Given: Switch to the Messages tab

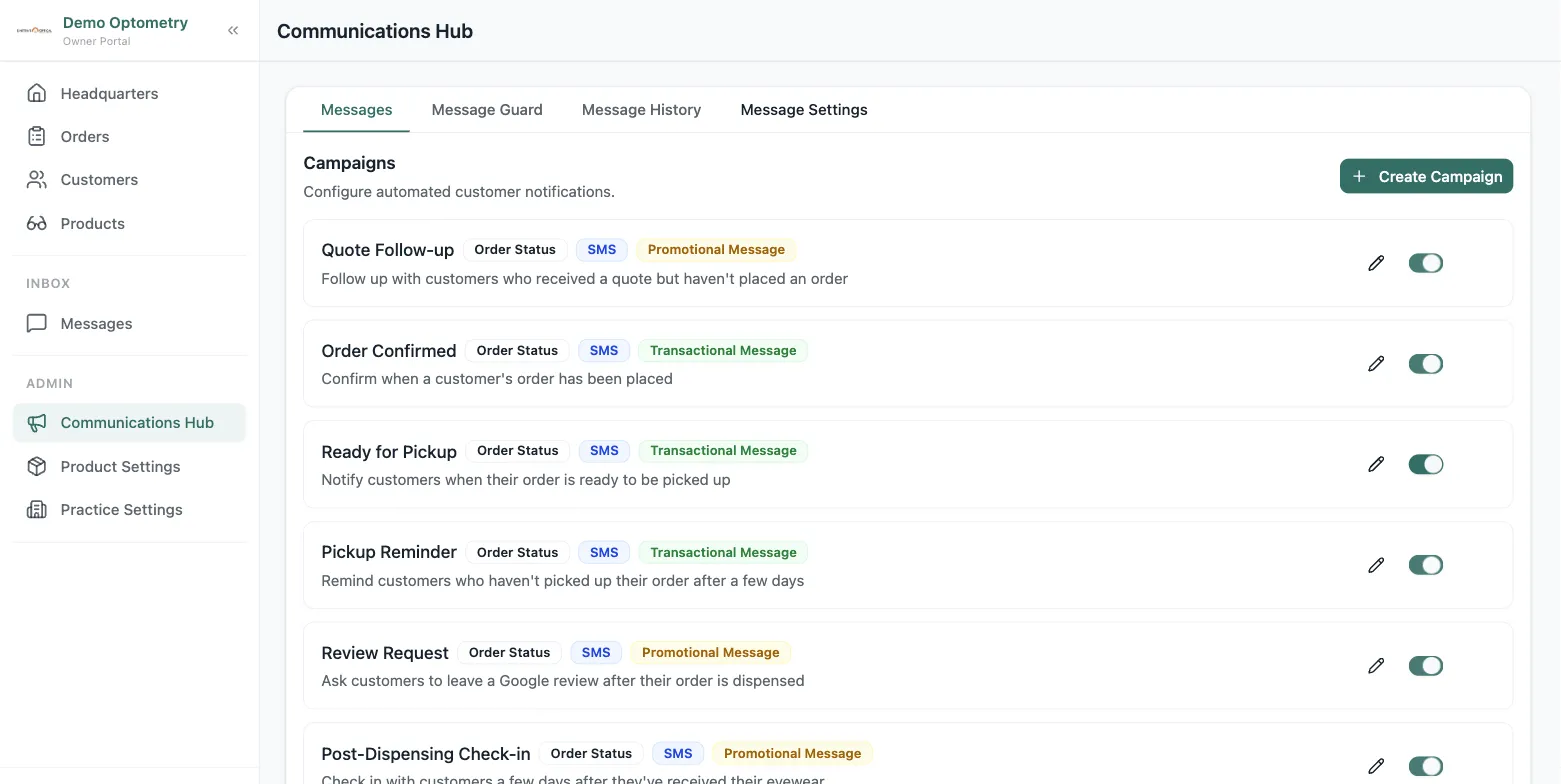Looking at the screenshot, I should (x=356, y=110).
